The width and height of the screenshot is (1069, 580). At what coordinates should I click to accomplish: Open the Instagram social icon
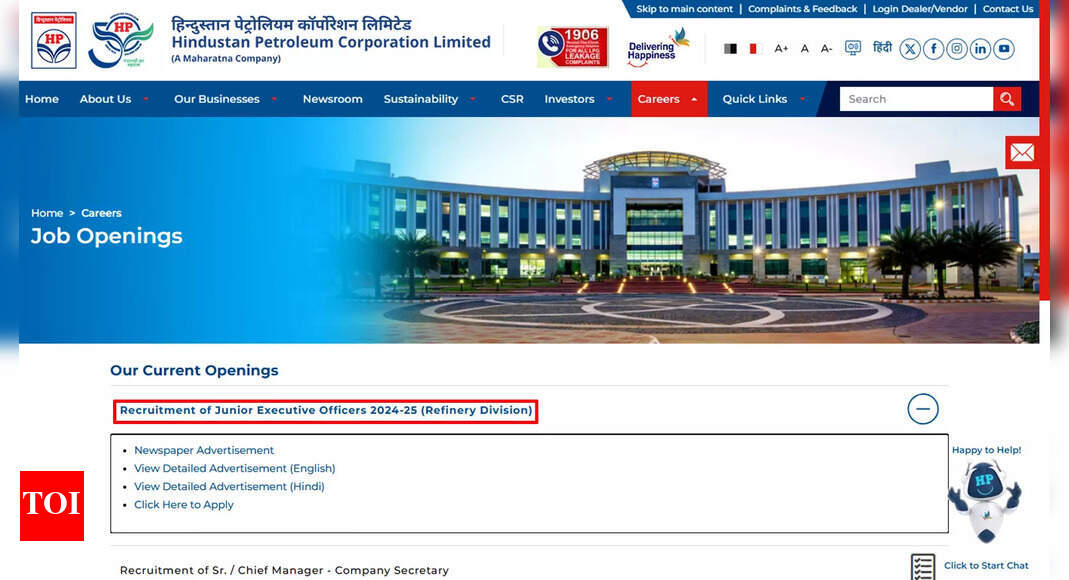[957, 49]
